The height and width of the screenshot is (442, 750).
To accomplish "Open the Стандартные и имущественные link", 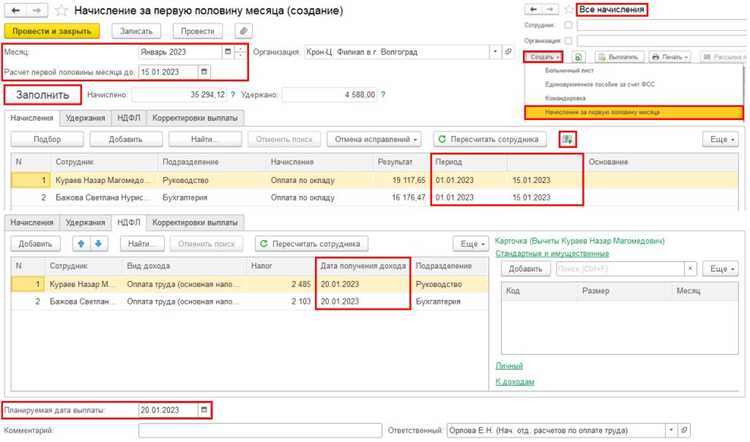I will click(x=552, y=254).
